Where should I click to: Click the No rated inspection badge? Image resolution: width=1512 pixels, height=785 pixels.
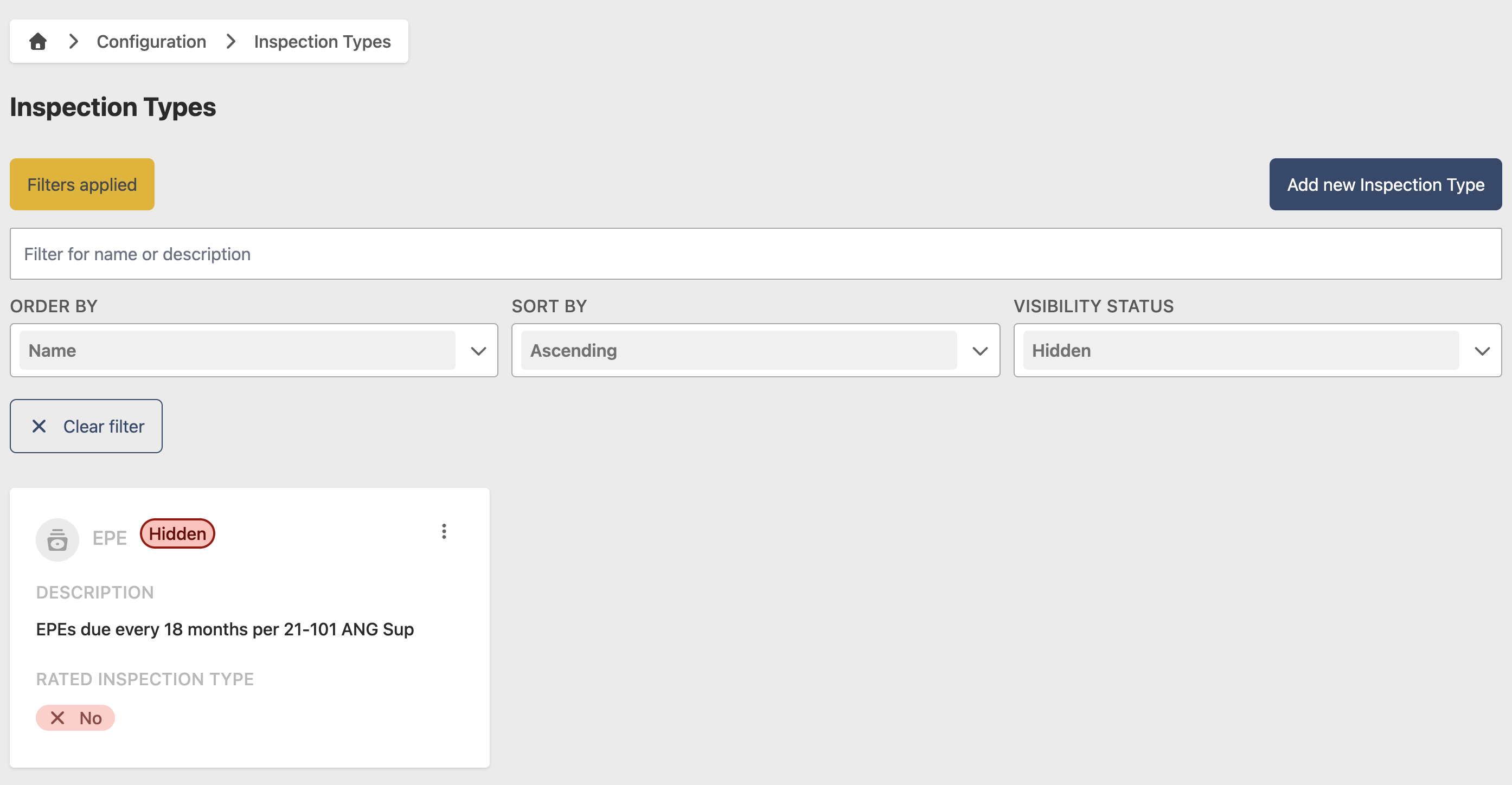pos(75,718)
